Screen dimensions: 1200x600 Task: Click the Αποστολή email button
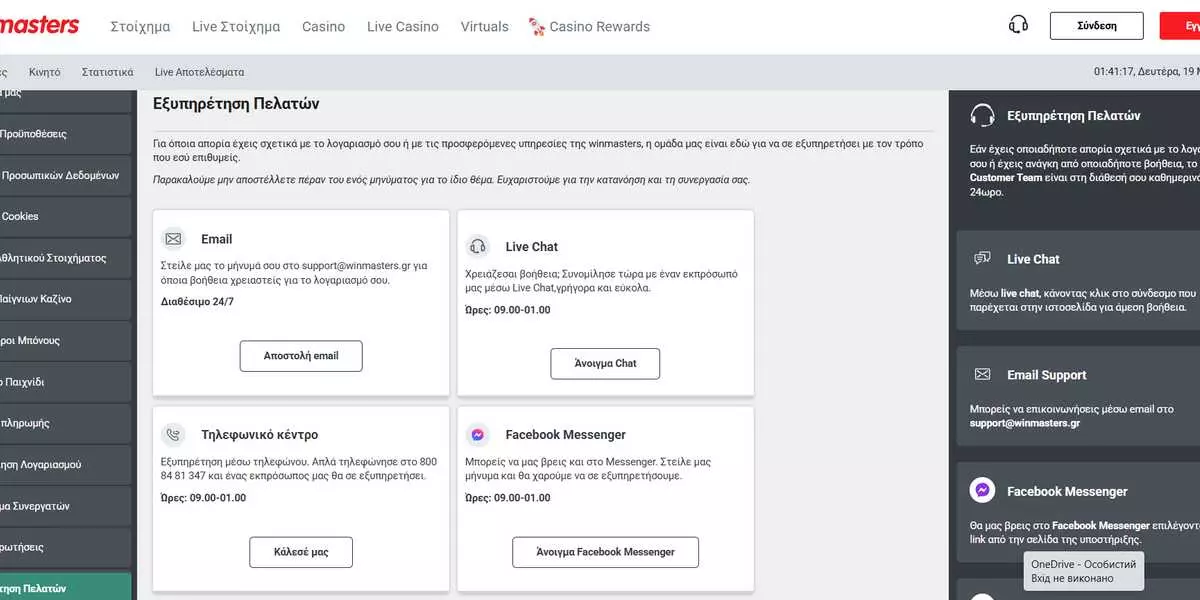click(301, 356)
